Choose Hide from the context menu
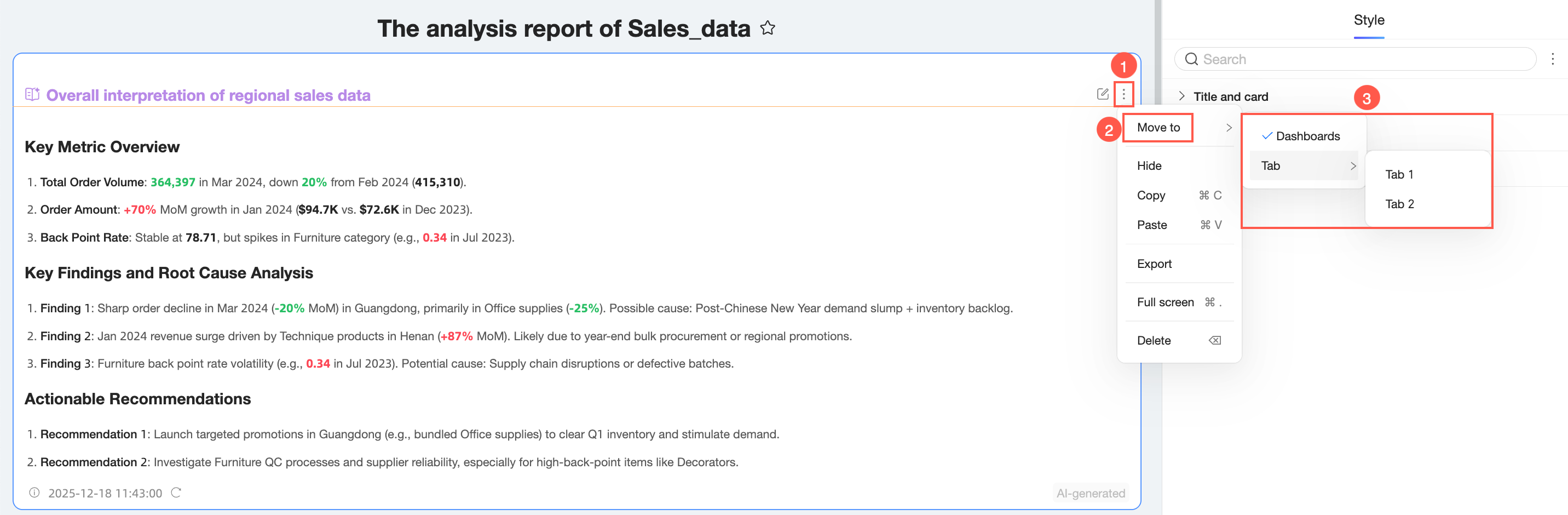 (1149, 166)
